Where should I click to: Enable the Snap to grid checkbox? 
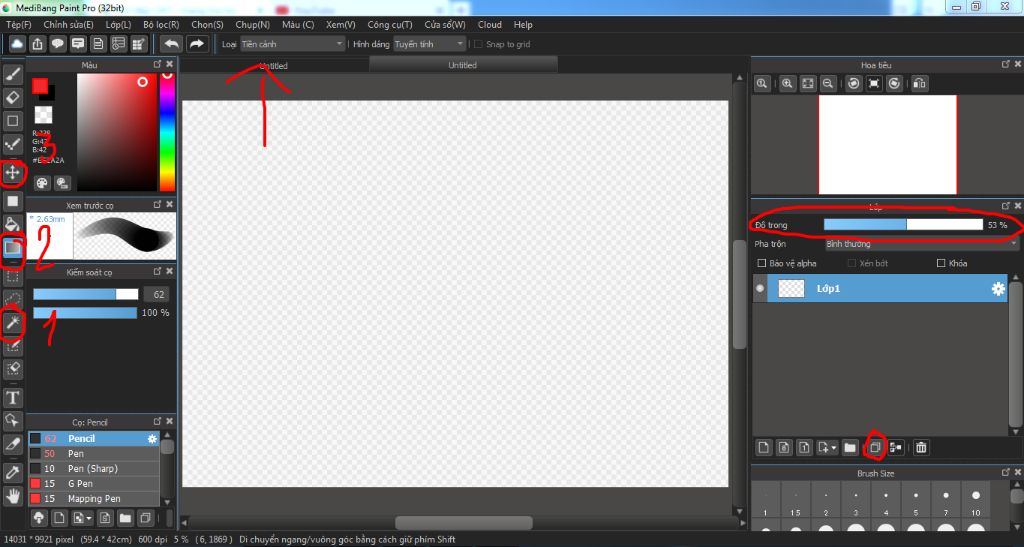pos(478,44)
